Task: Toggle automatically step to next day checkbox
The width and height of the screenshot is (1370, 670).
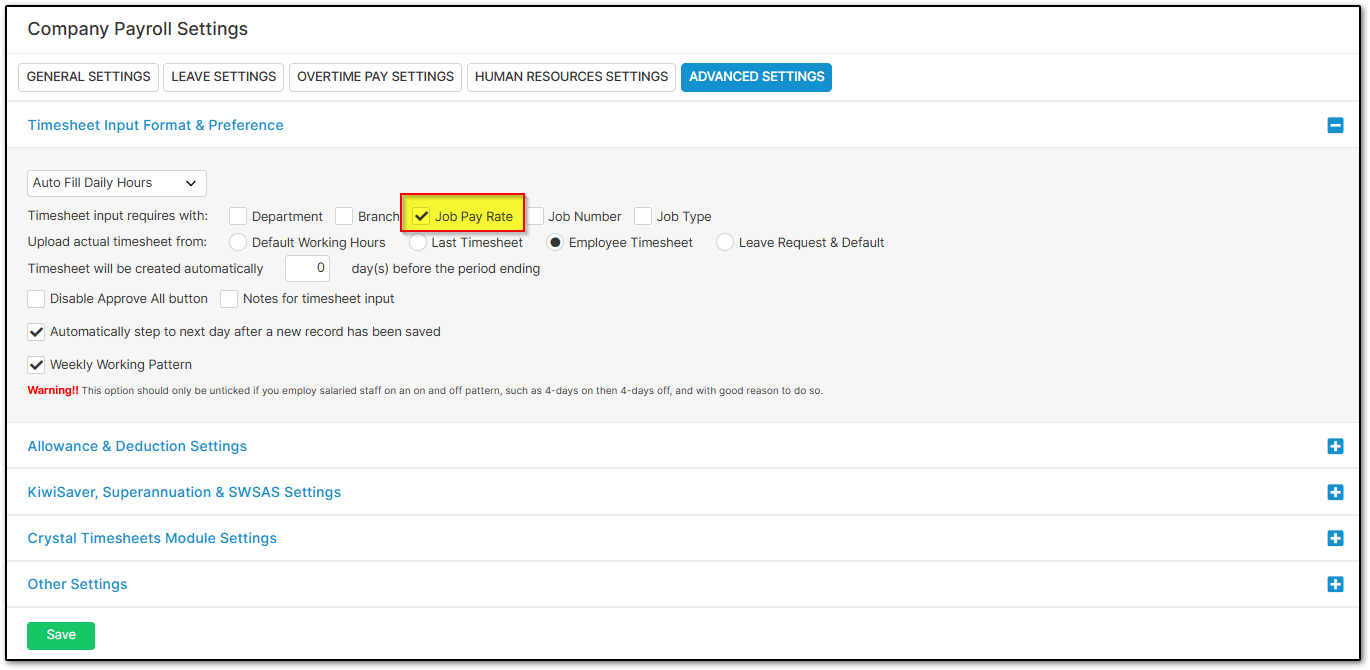Action: 36,331
